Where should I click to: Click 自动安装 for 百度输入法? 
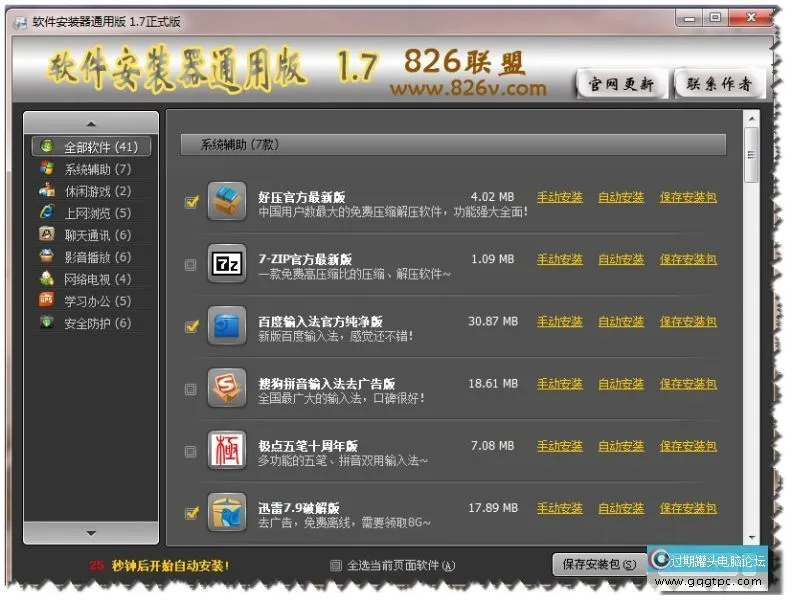coord(621,321)
